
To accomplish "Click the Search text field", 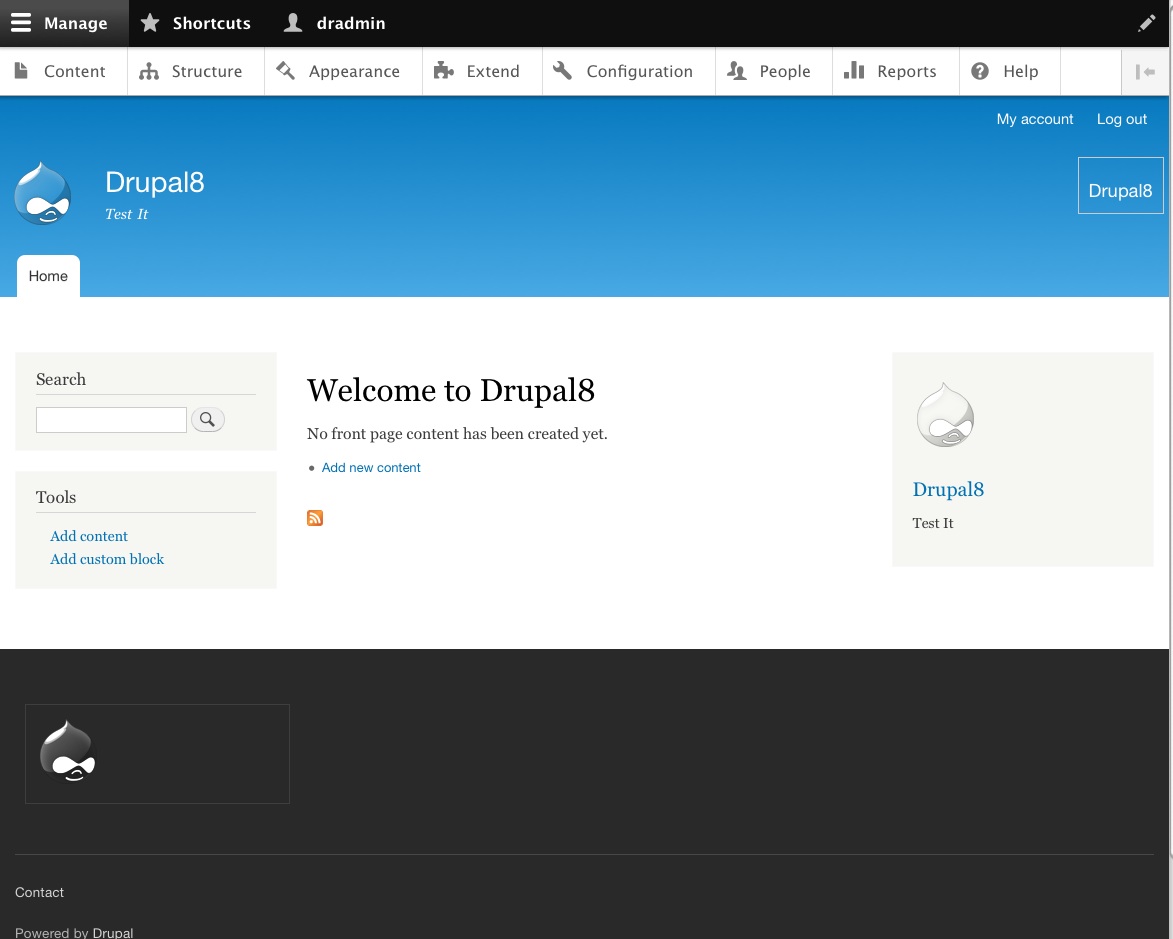I will [x=111, y=420].
